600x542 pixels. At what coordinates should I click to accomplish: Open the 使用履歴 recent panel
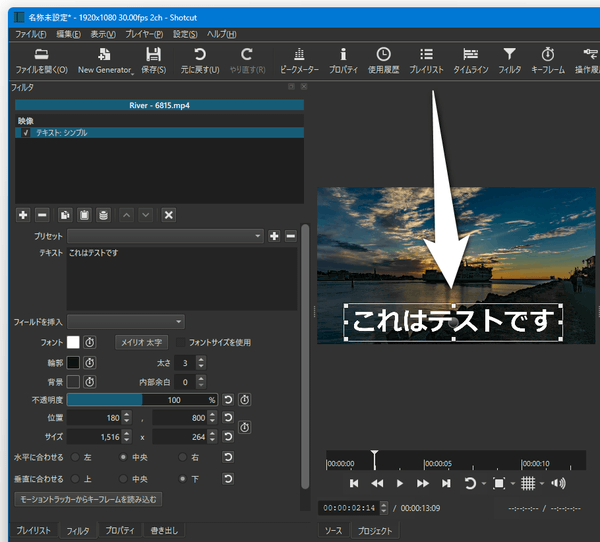(383, 61)
